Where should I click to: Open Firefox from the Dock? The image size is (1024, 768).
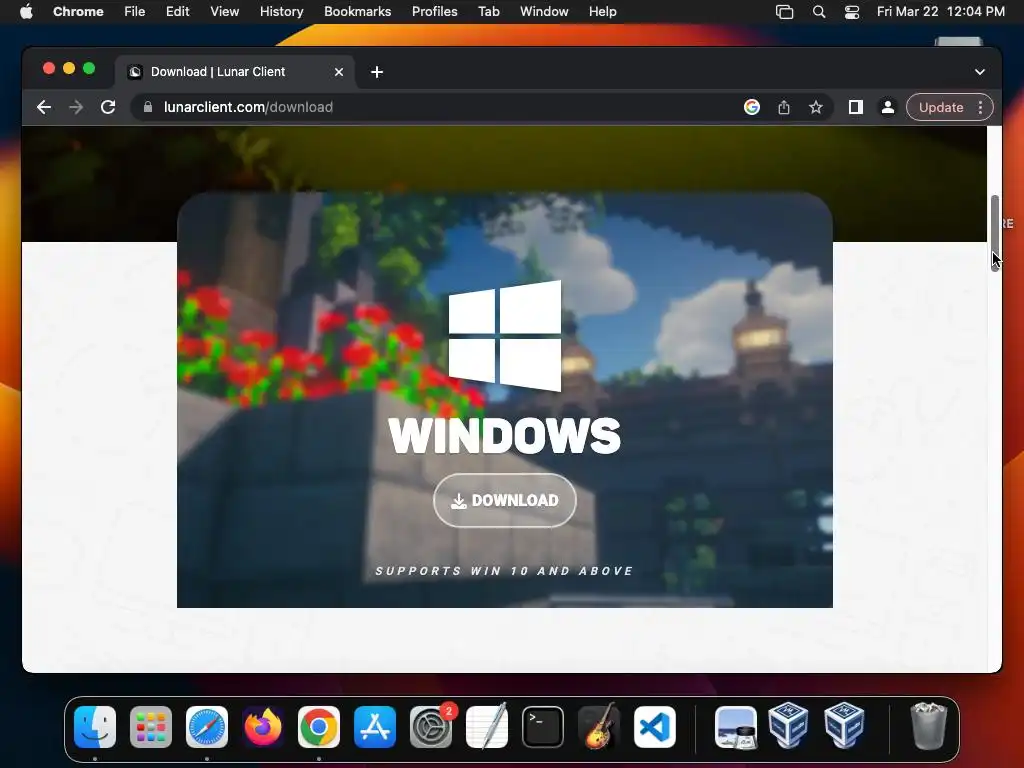(263, 727)
